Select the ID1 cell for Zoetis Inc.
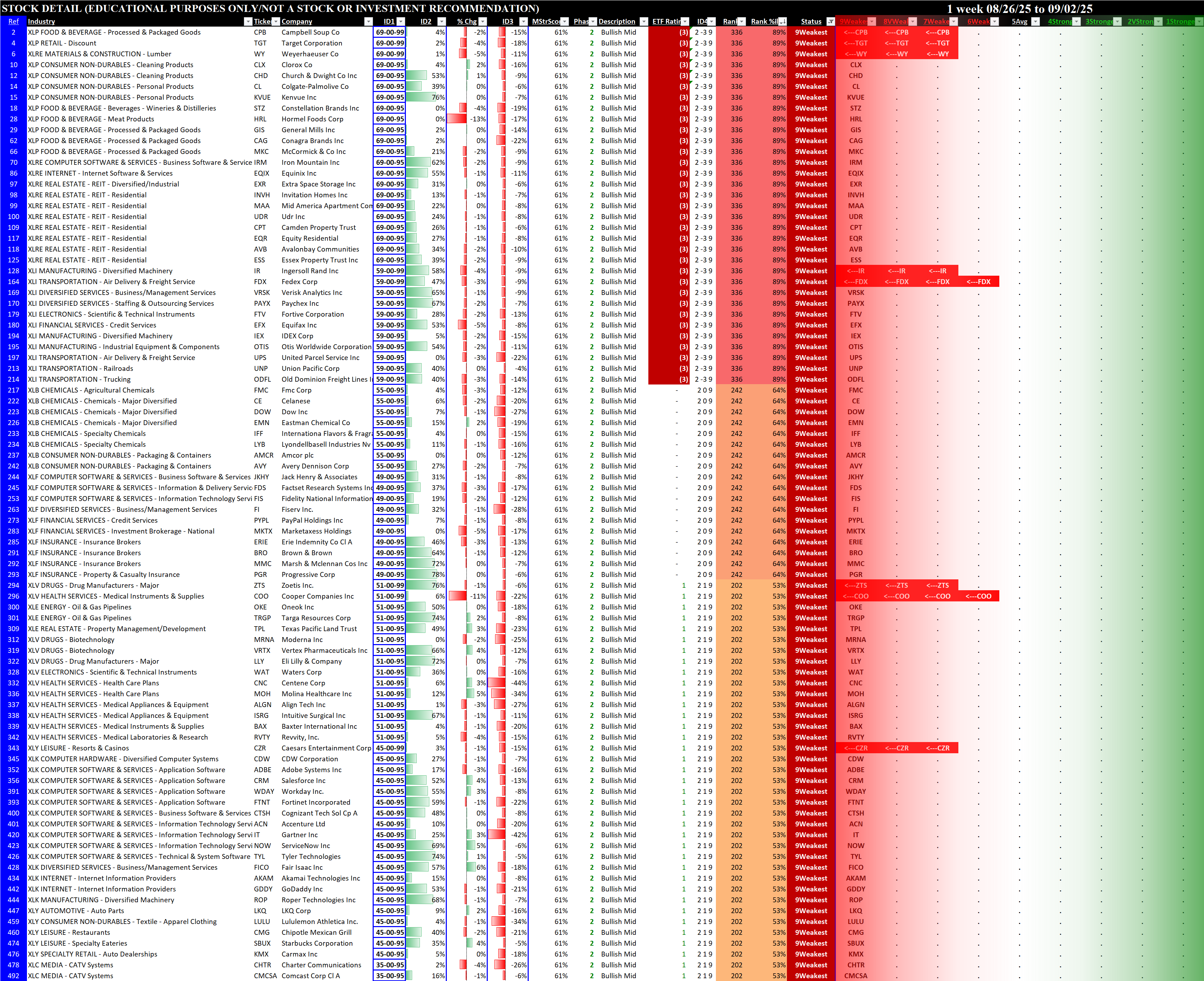The image size is (1204, 981). 389,585
